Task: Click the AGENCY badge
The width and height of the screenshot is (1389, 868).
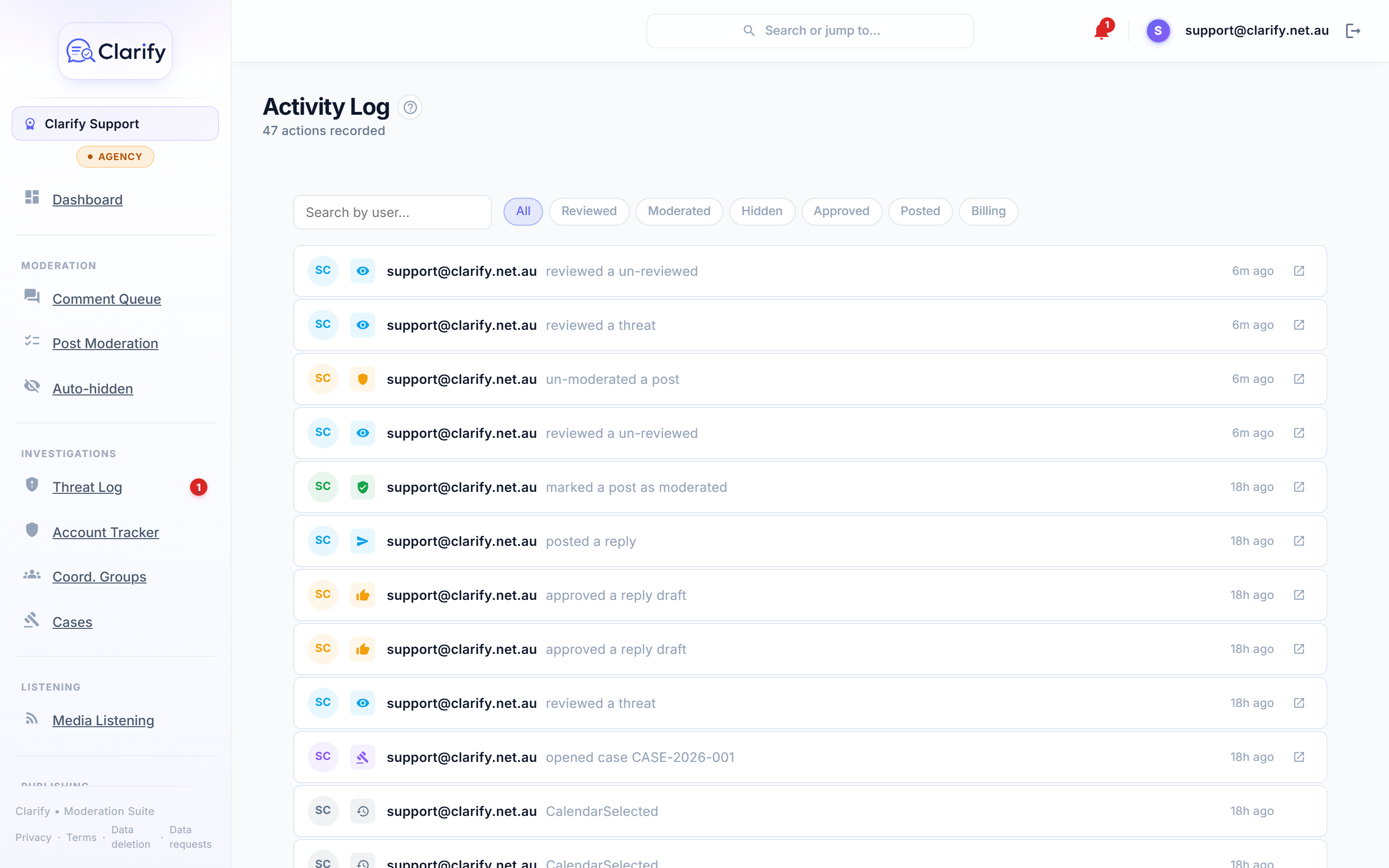Action: click(x=115, y=157)
